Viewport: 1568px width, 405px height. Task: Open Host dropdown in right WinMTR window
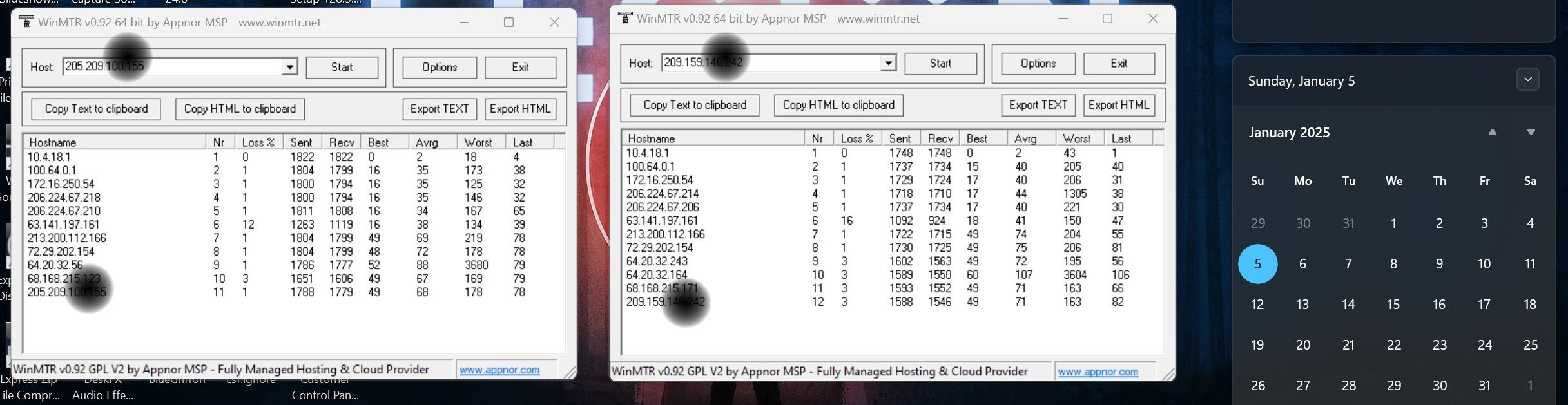[889, 63]
